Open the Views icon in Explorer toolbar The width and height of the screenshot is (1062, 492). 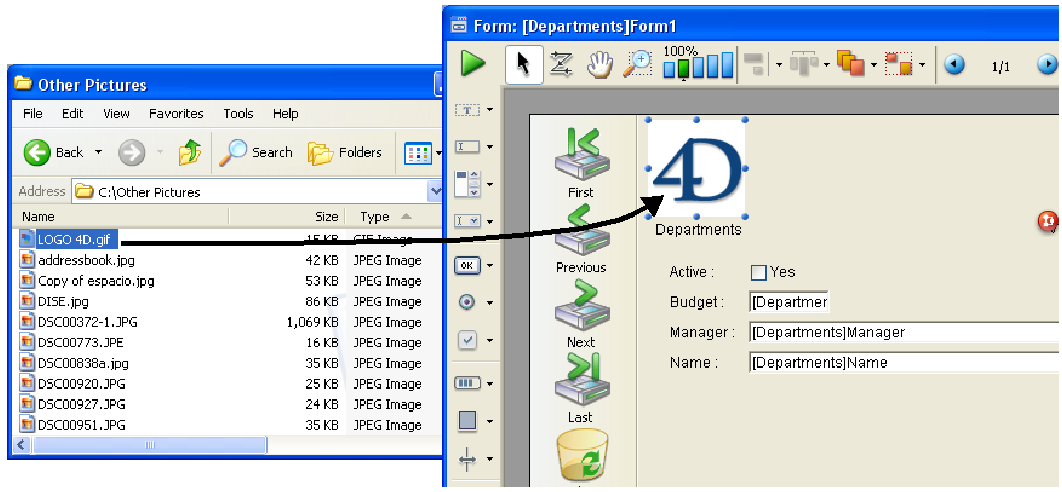(418, 153)
